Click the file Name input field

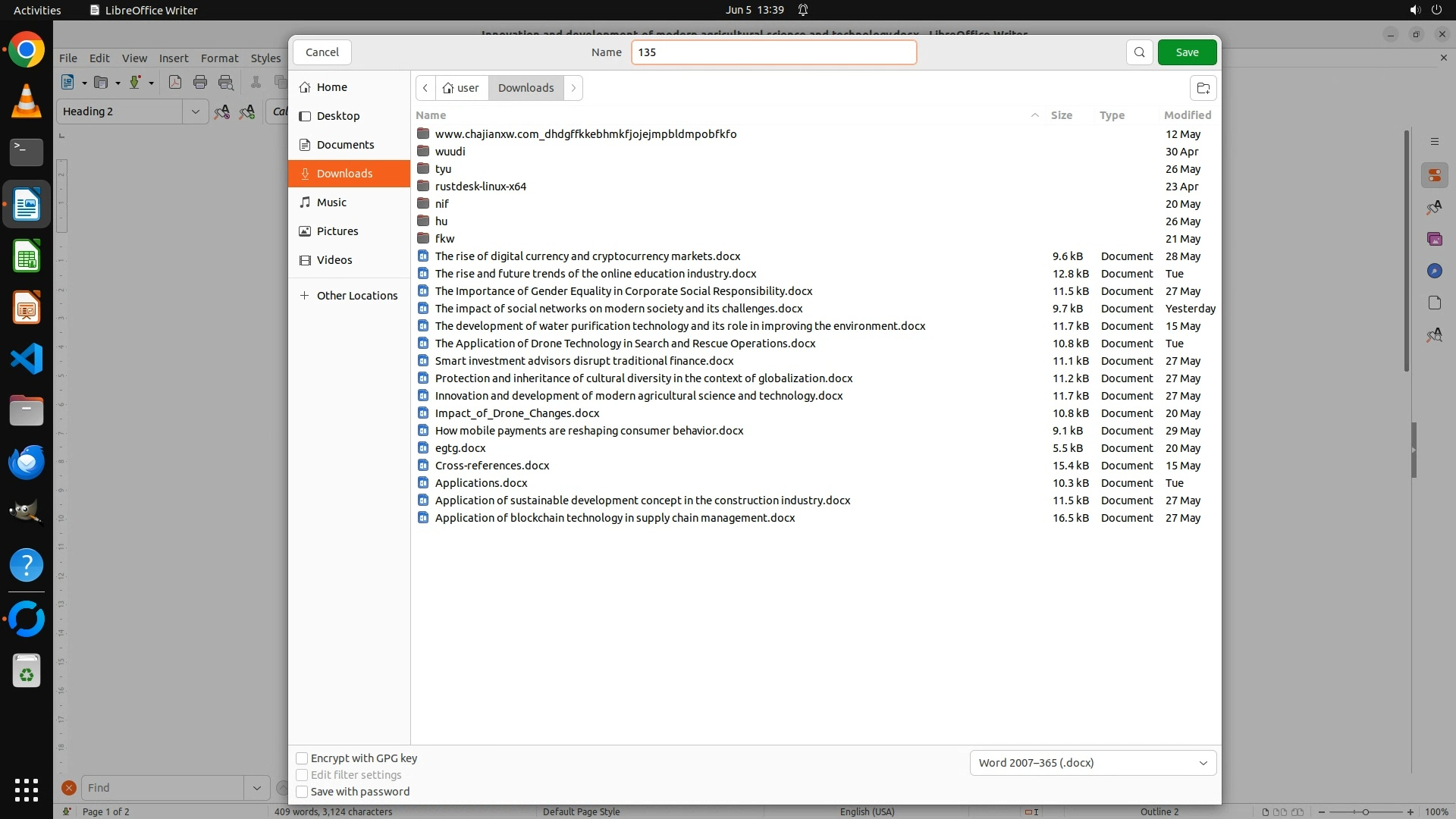coord(773,52)
